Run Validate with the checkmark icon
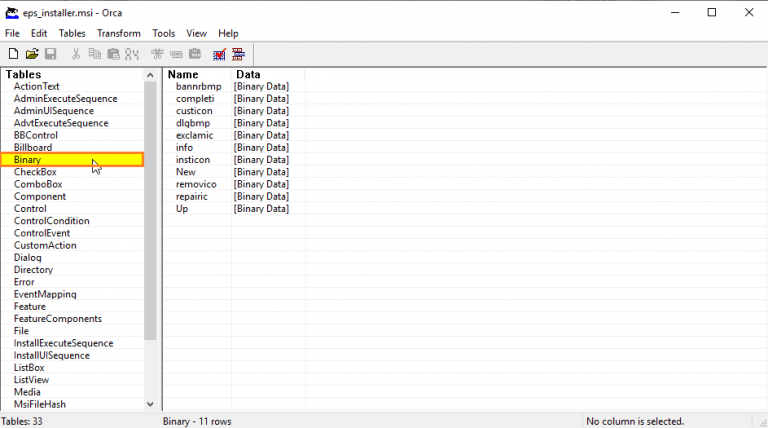 click(219, 54)
